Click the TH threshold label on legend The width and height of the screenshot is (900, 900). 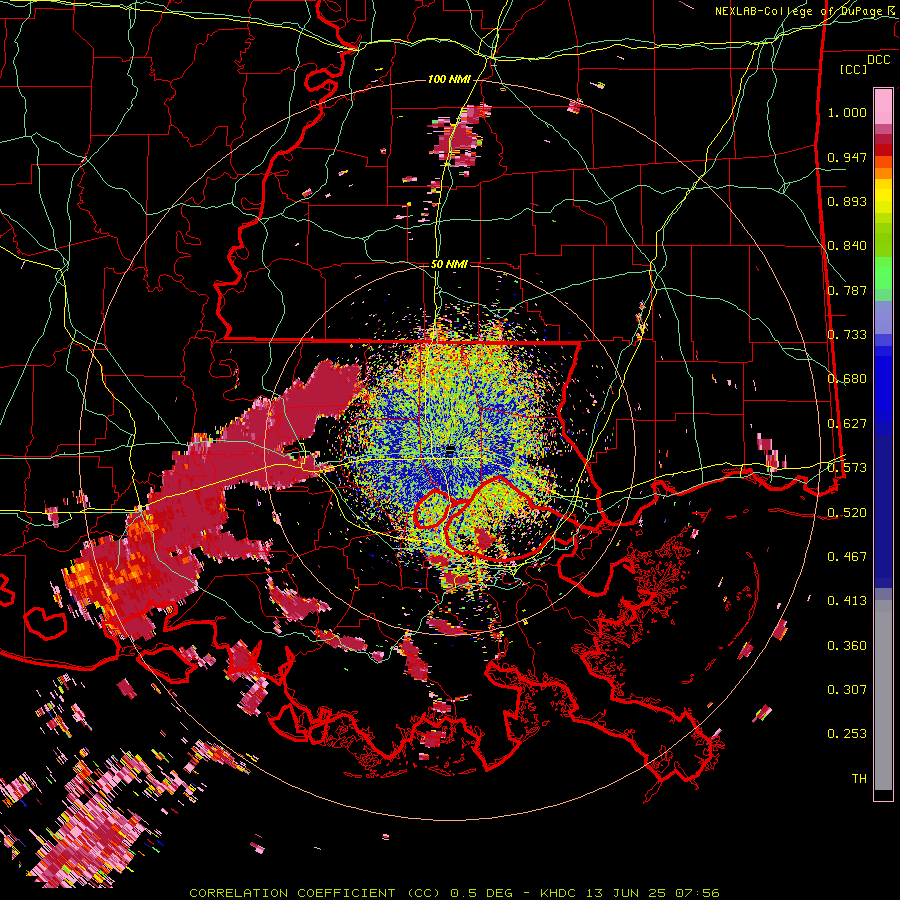click(859, 779)
